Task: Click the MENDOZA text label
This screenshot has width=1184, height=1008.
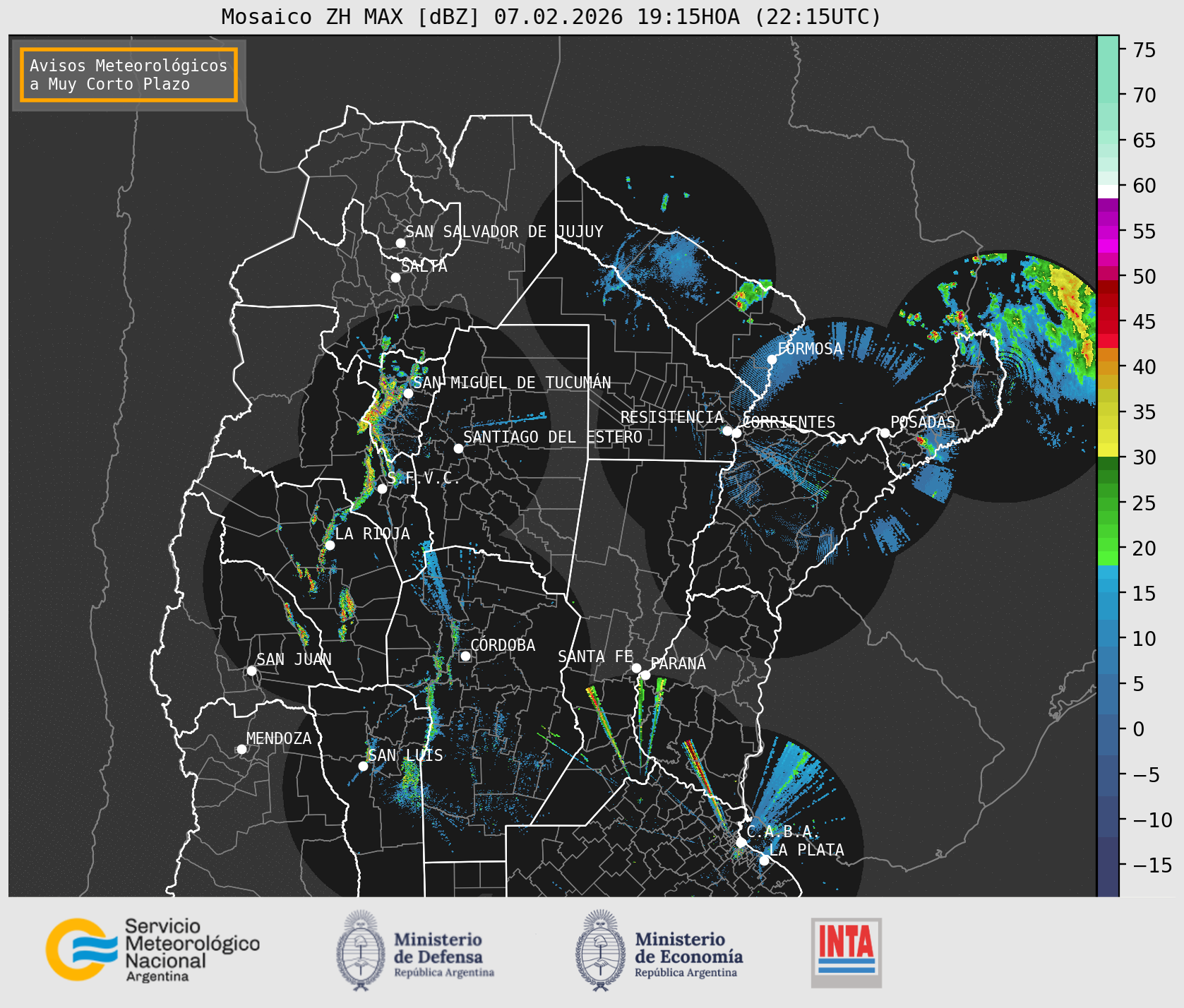Action: point(279,738)
